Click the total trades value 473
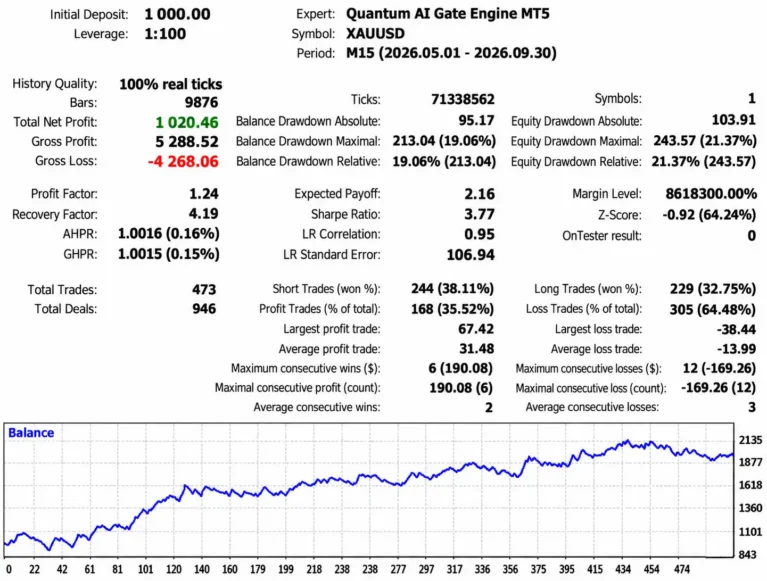Image resolution: width=767 pixels, height=581 pixels. 204,290
